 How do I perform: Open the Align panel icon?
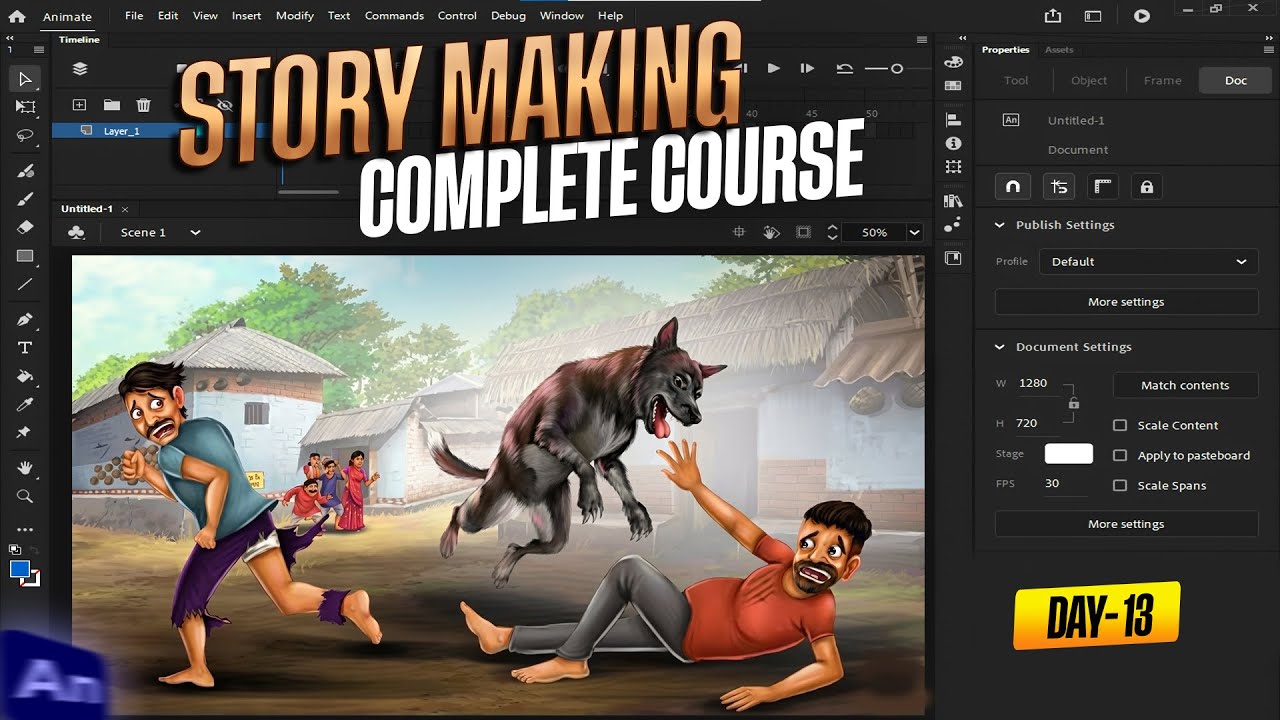953,119
